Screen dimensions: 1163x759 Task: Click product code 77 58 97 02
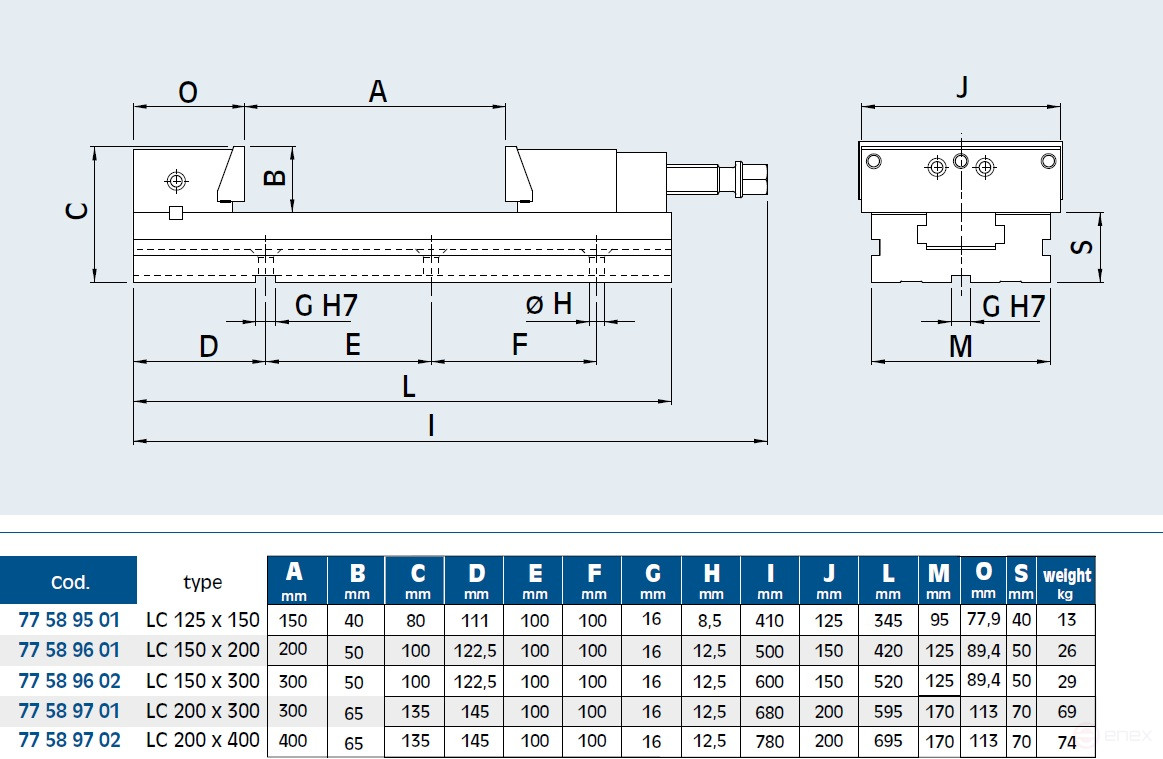coord(69,741)
